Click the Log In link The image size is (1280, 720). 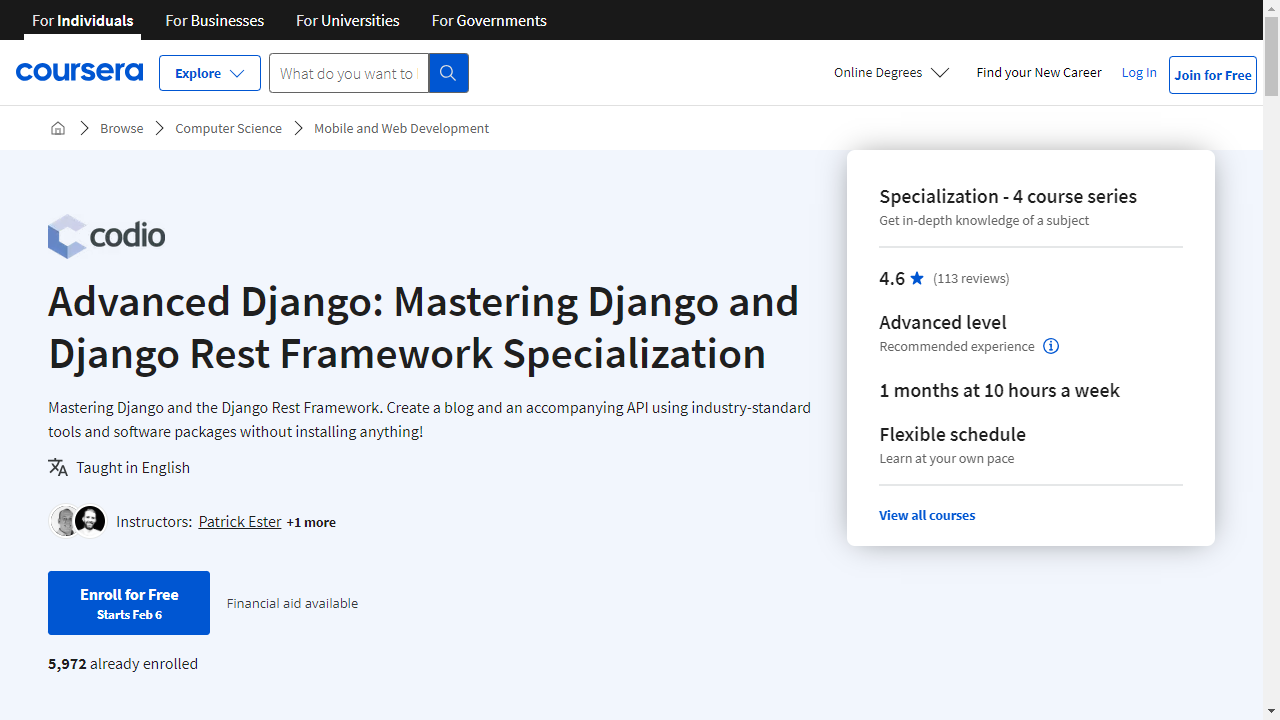point(1139,72)
